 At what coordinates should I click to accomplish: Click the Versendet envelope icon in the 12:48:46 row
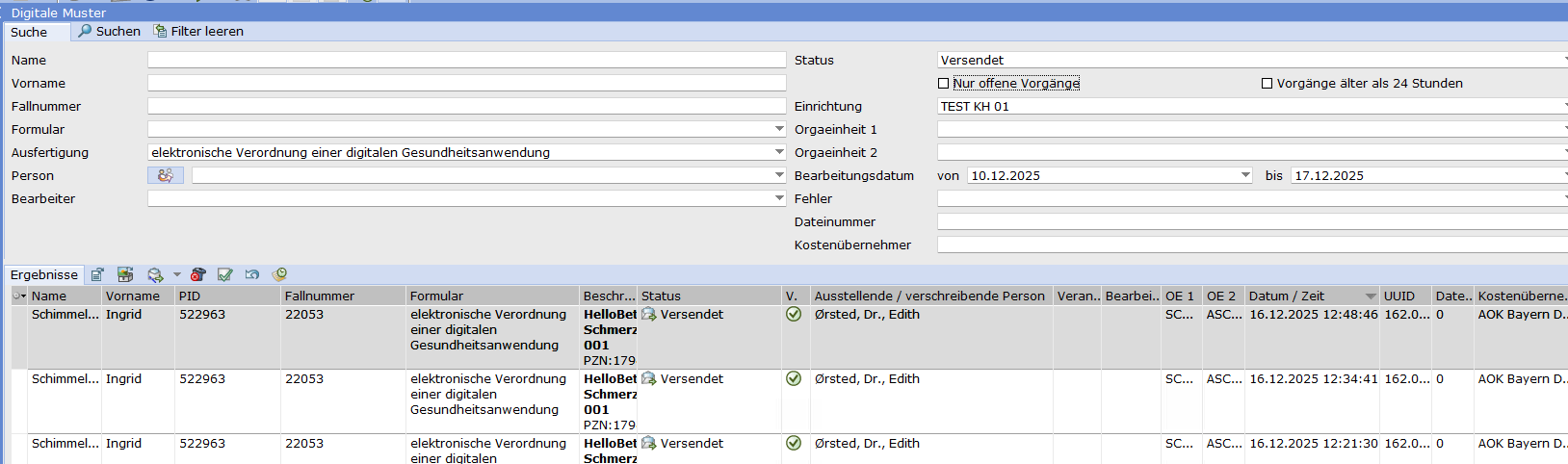coord(649,315)
